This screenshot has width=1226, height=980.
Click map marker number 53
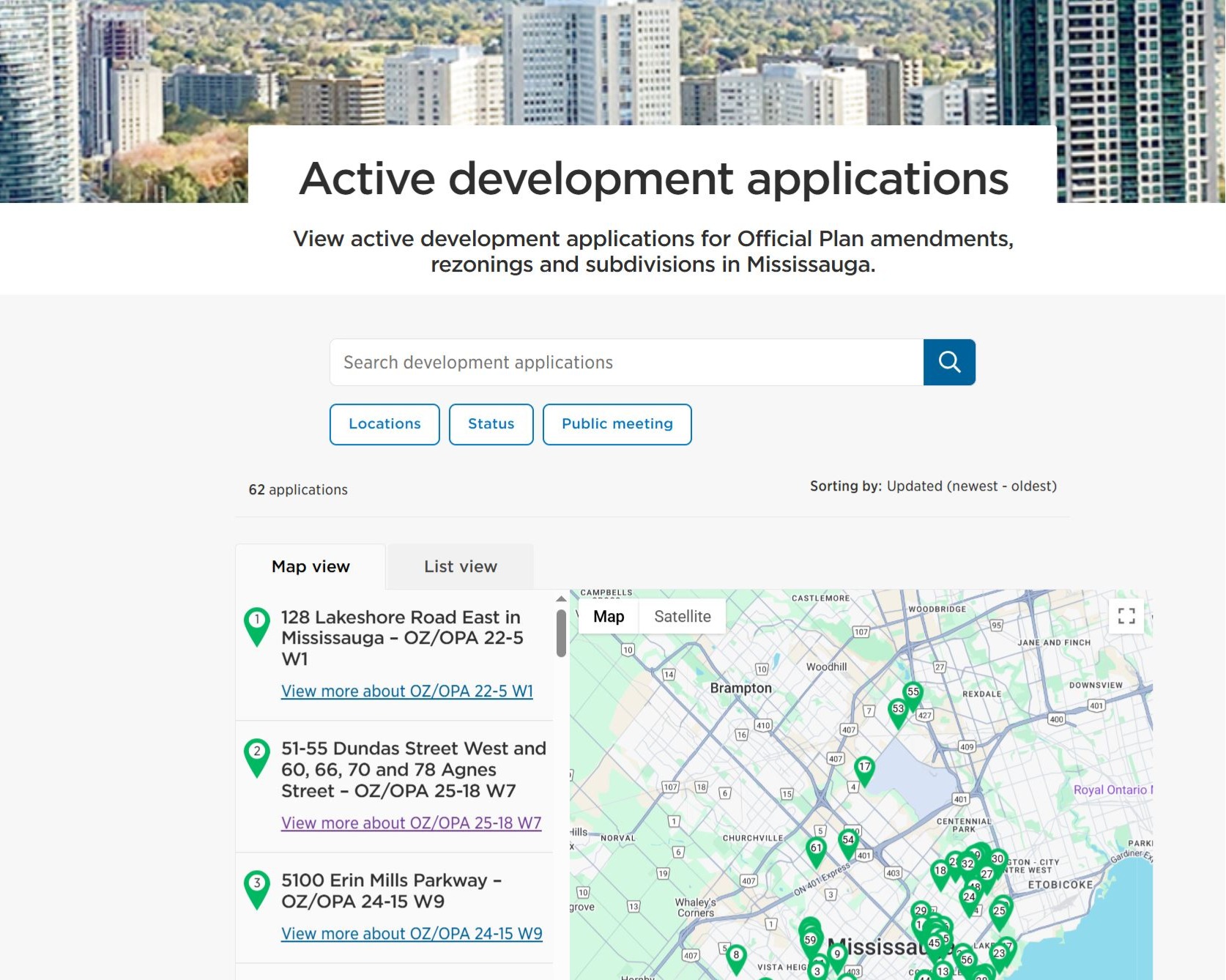click(898, 710)
